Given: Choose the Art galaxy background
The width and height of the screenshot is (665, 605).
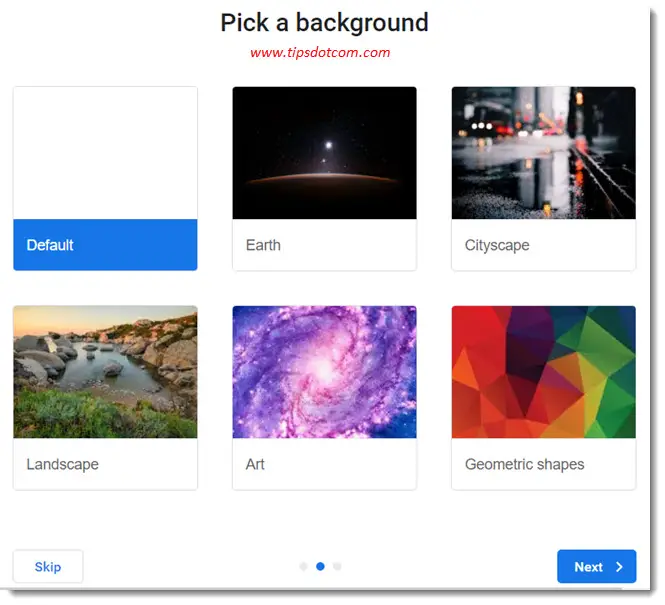Looking at the screenshot, I should 324,372.
